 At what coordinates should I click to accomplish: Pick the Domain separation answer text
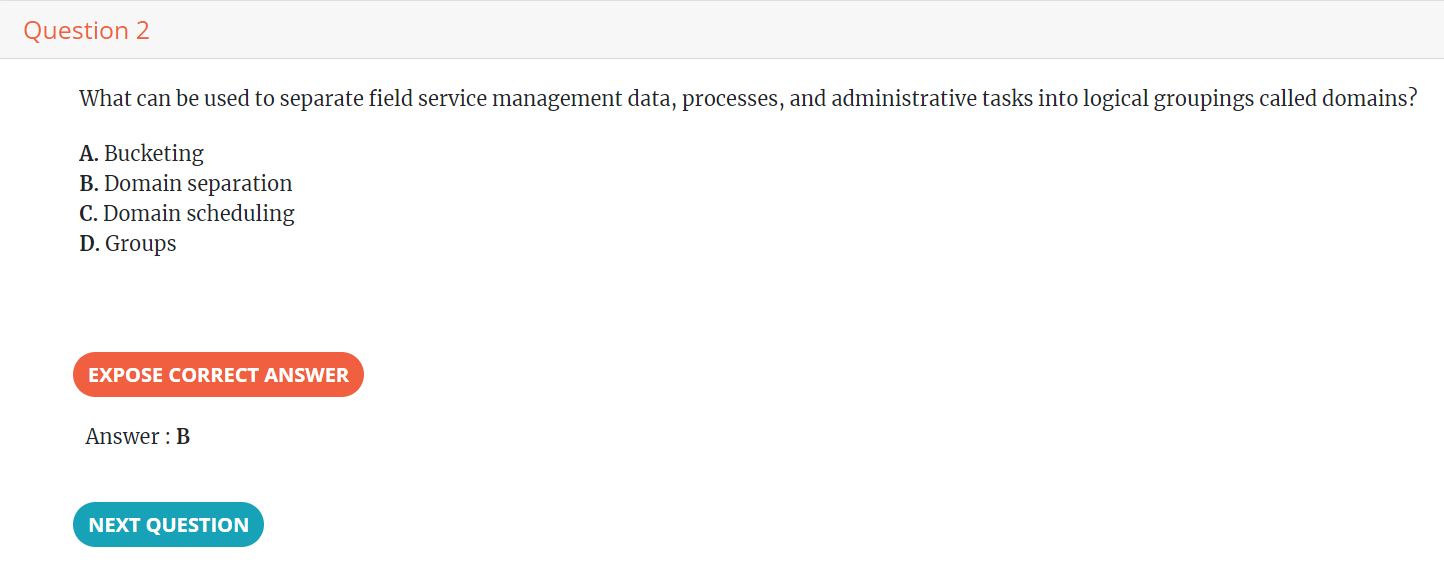[x=198, y=183]
